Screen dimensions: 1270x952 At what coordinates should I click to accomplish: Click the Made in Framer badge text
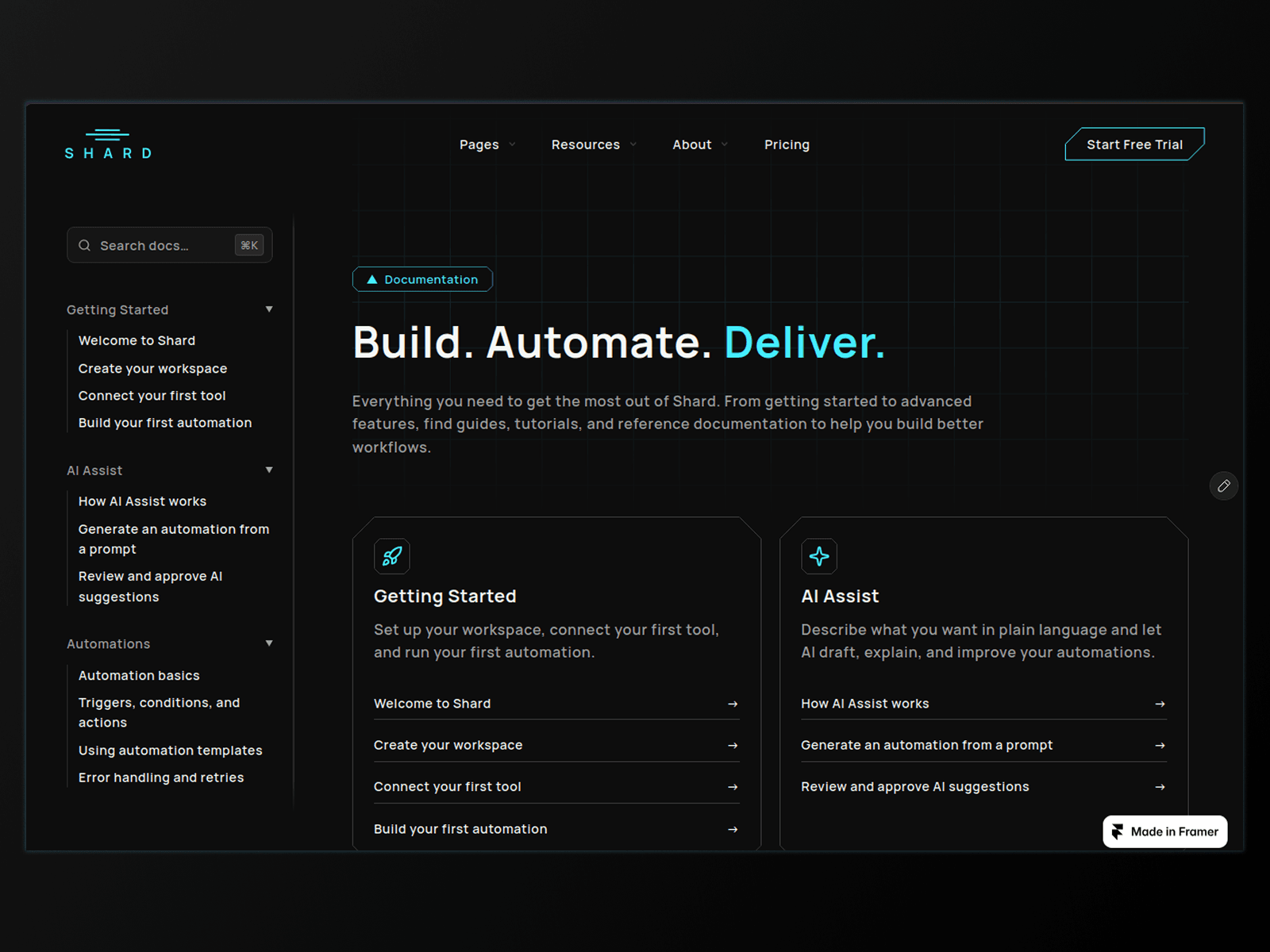click(1174, 831)
